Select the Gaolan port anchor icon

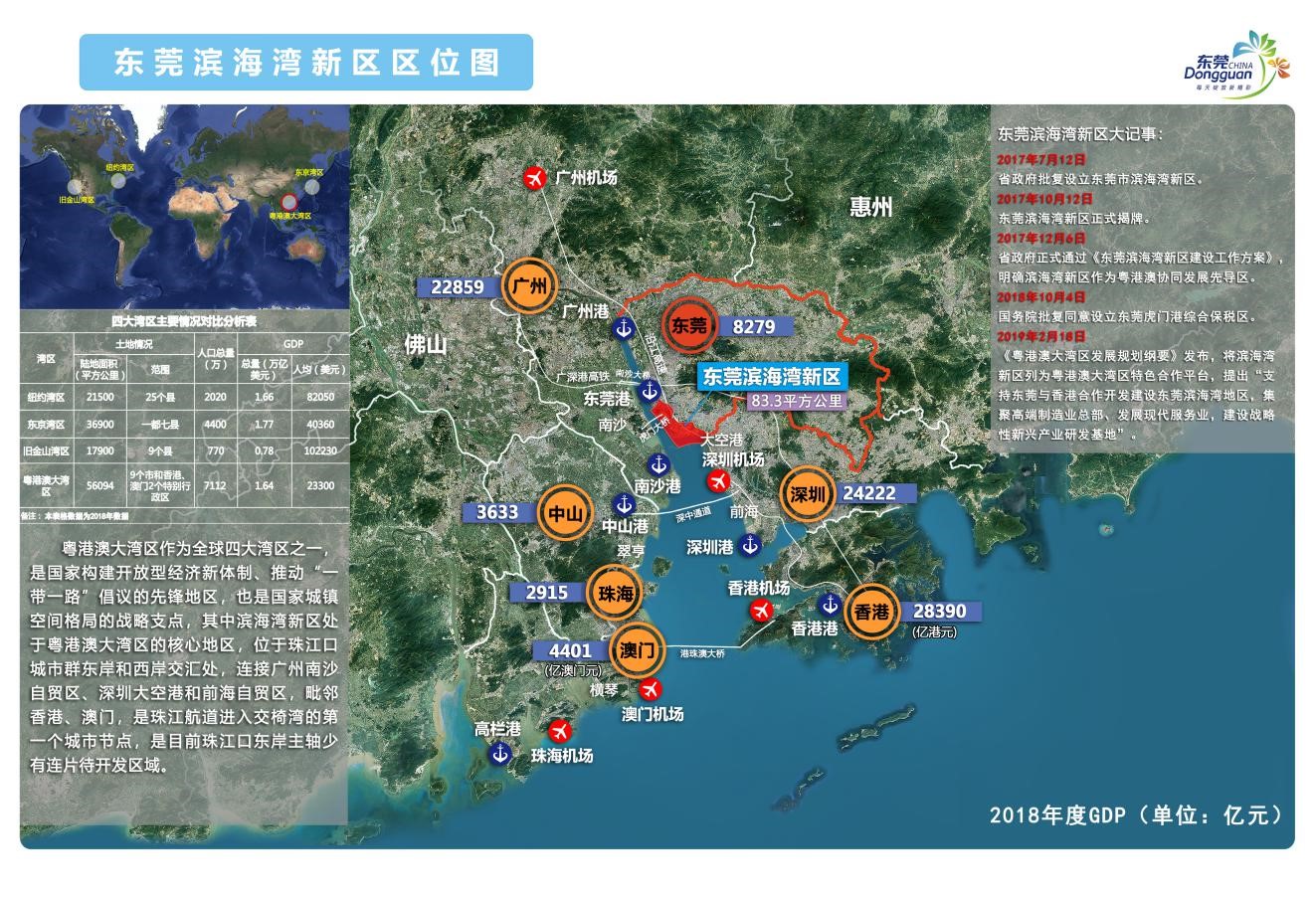[499, 753]
